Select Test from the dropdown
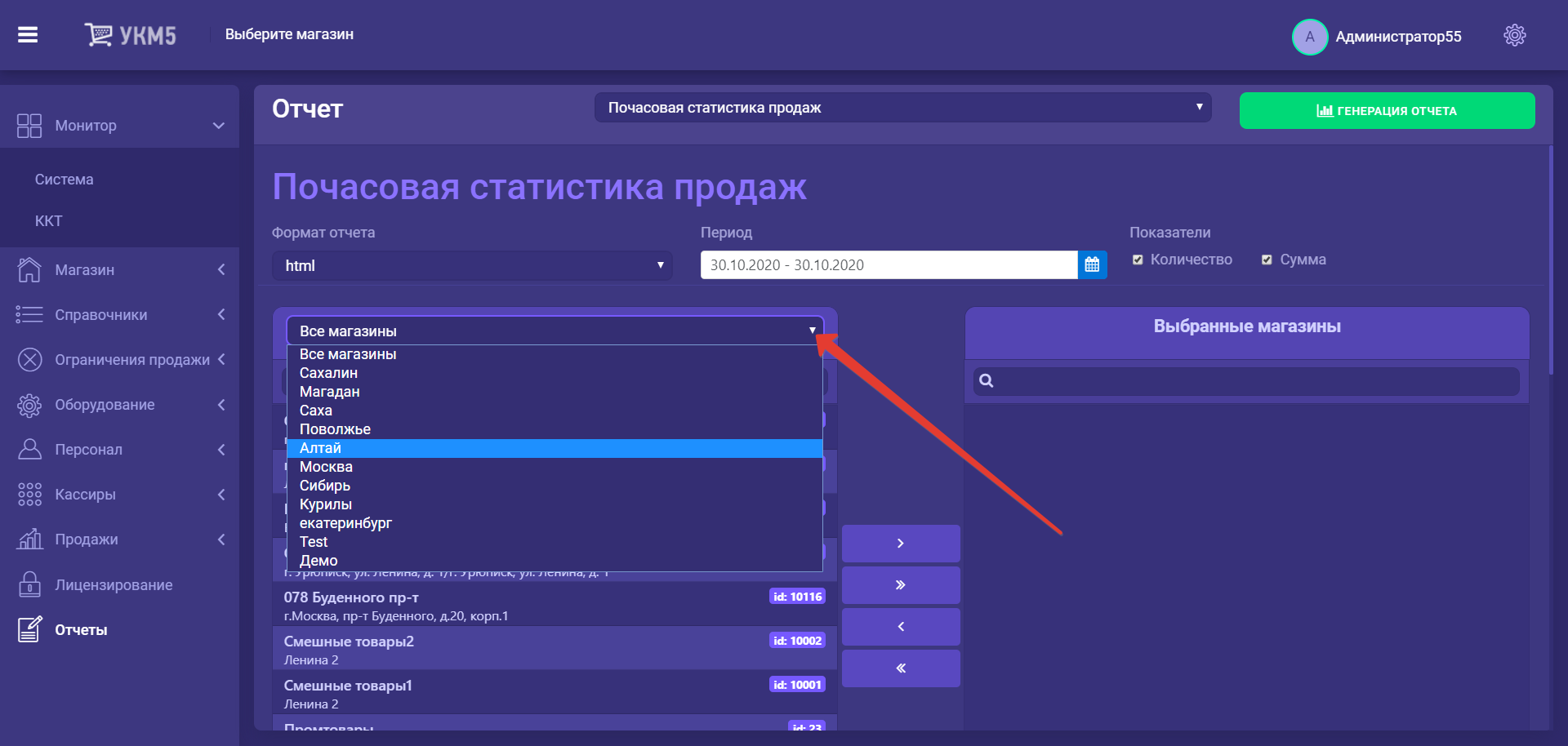 [555, 542]
